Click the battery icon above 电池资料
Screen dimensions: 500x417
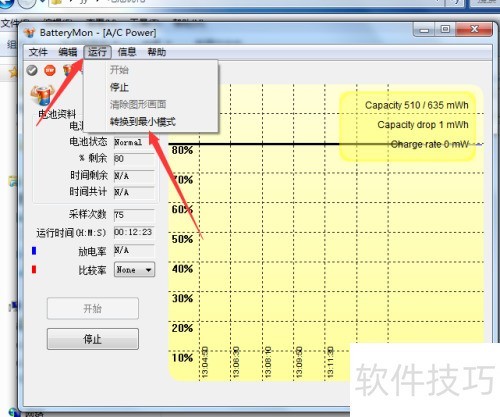[x=42, y=96]
